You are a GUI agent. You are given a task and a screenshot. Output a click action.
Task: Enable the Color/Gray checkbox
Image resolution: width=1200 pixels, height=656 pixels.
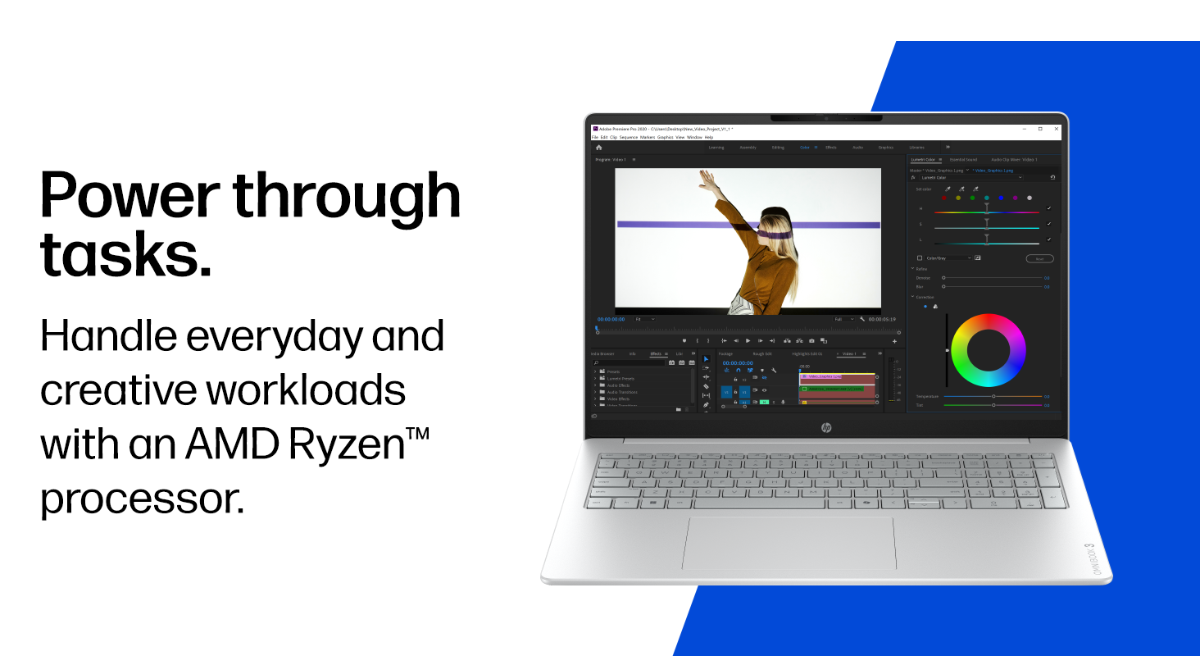(919, 258)
